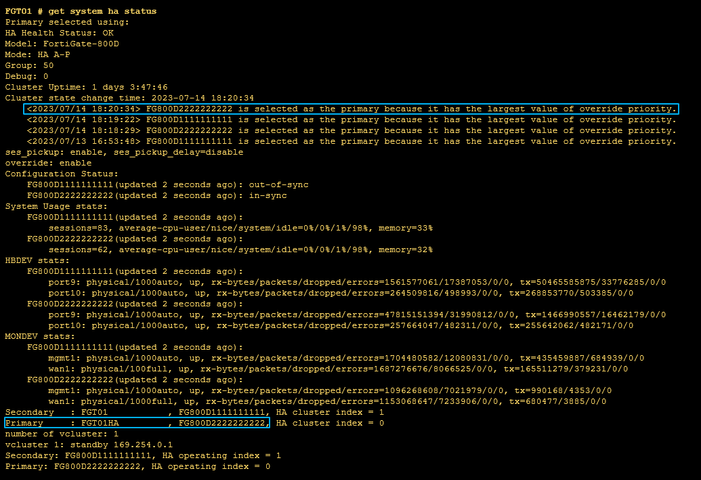Click the 'Mode: HA A-P' line

click(x=38, y=55)
